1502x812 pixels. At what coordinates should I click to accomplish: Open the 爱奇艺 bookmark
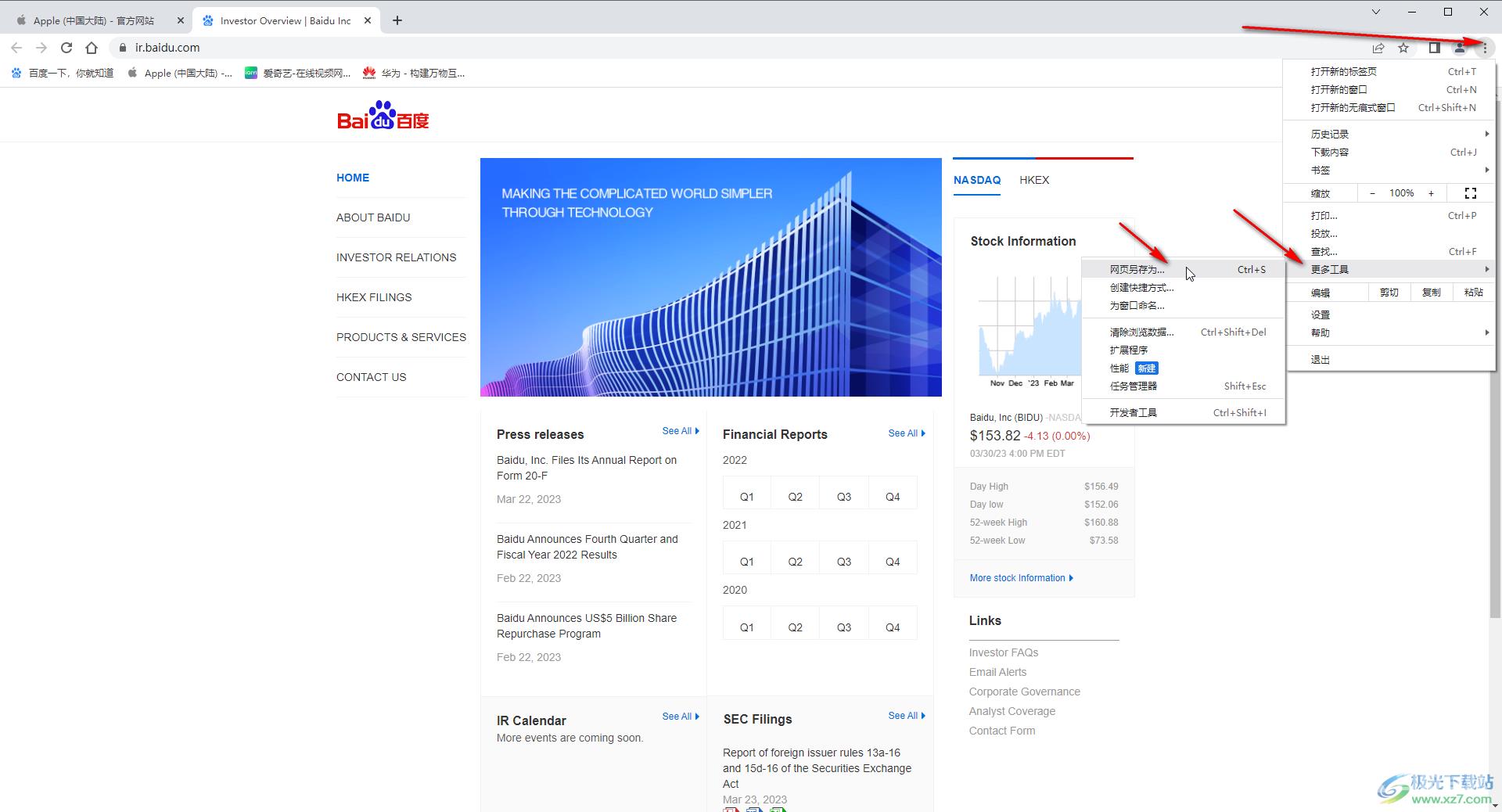(x=297, y=73)
